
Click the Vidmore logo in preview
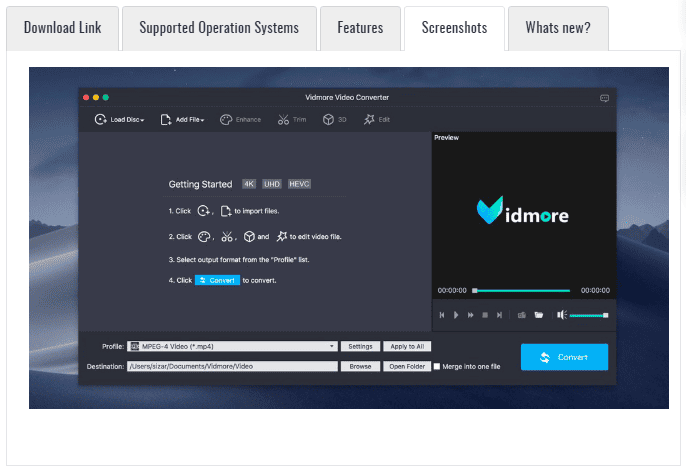pyautogui.click(x=523, y=210)
